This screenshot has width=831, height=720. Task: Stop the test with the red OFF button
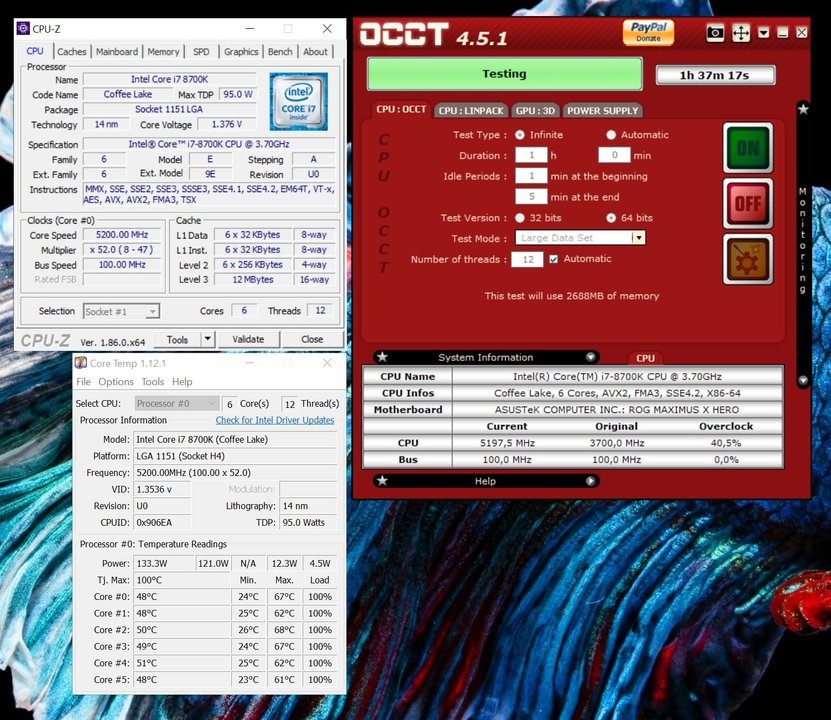[x=748, y=203]
